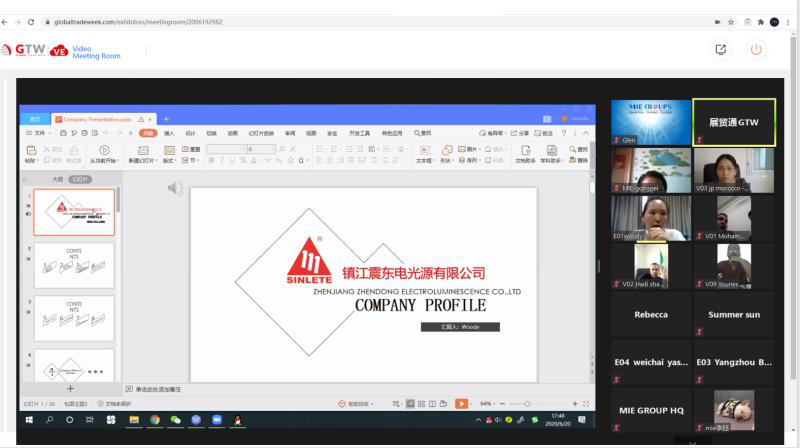Toggle bold formatting in WPS toolbar
Viewport: 800px width, 448px height.
point(211,160)
